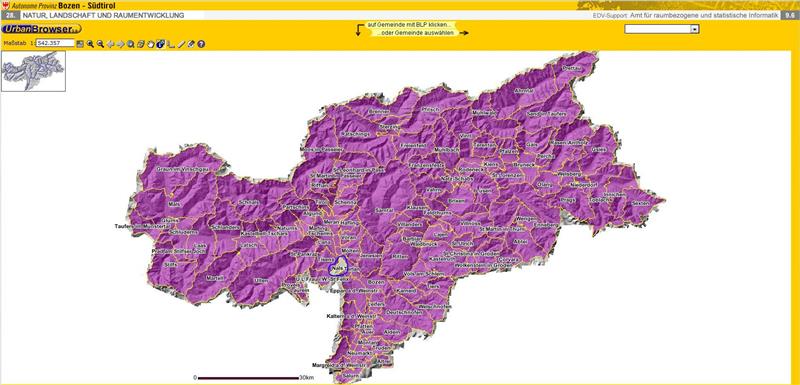Select the highlighted Nals municipality outline
The image size is (800, 385).
coord(338,266)
